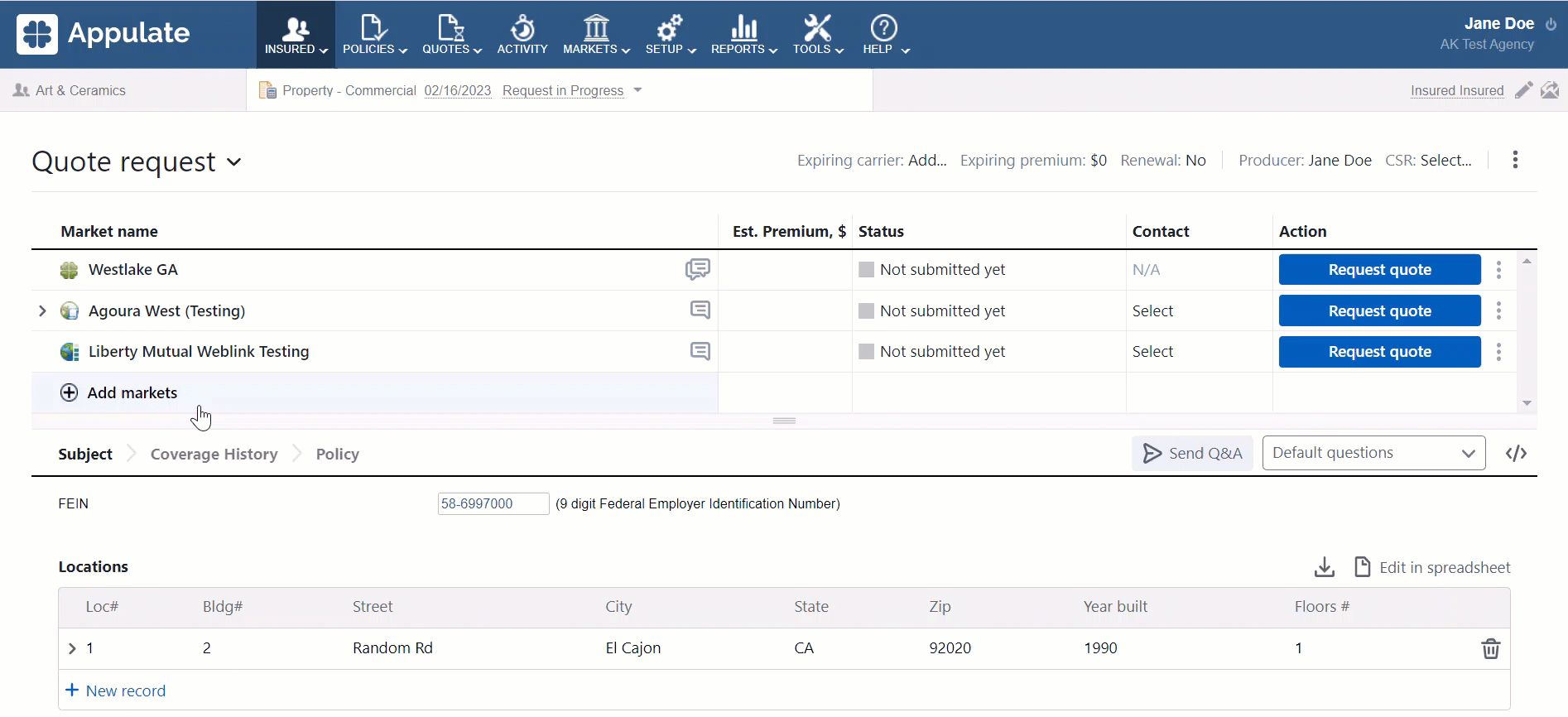The width and height of the screenshot is (1568, 717).
Task: Open the ACTIVITY section
Action: (522, 35)
